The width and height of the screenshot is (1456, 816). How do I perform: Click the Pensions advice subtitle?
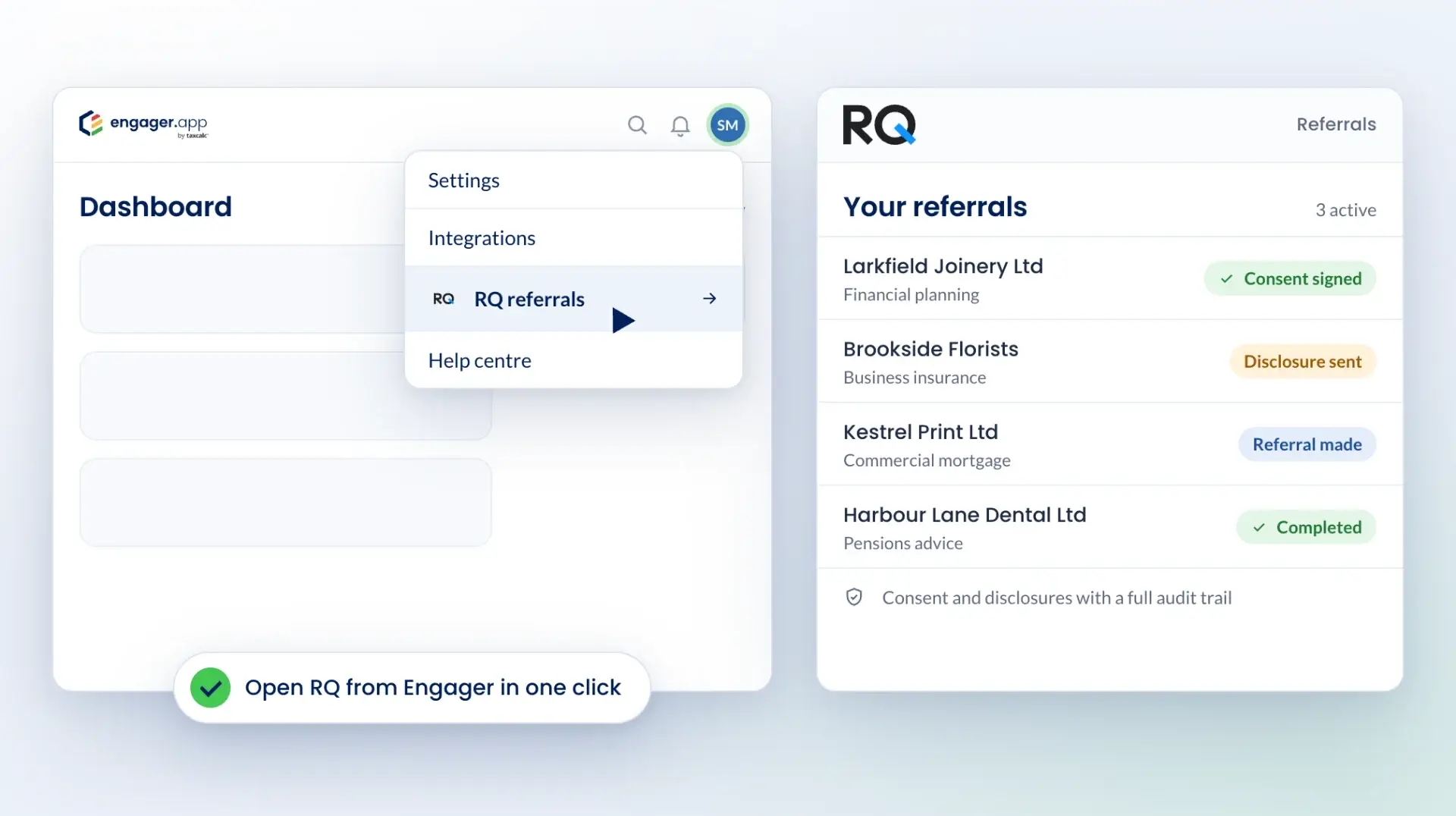pyautogui.click(x=902, y=544)
